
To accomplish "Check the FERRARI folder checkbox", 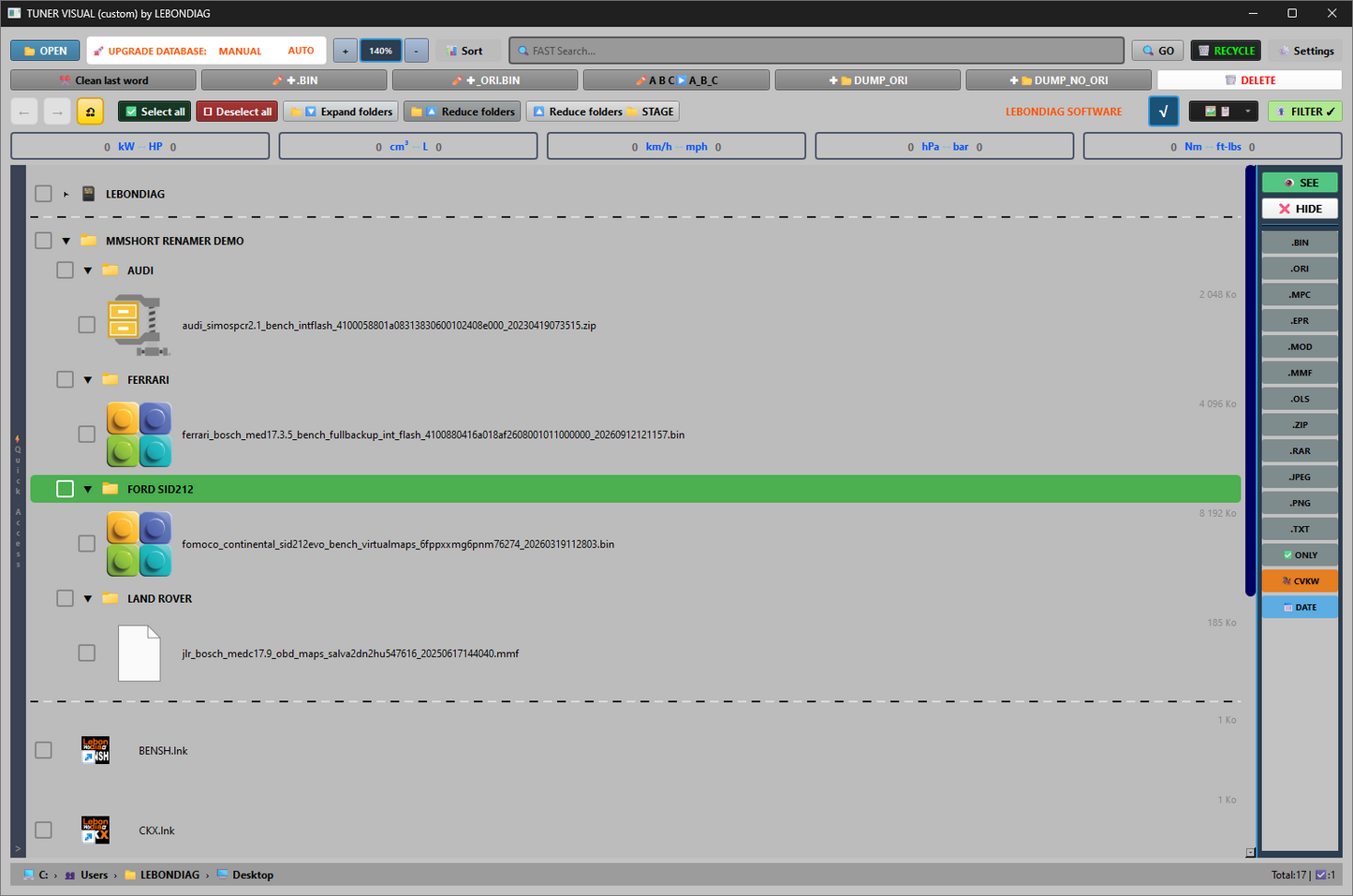I will coord(65,379).
